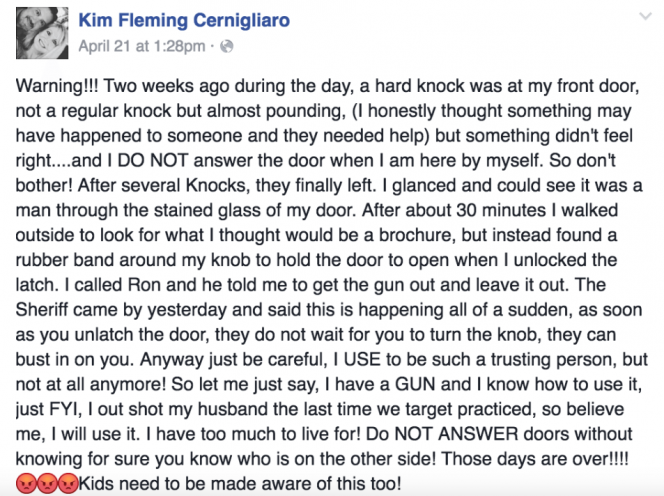This screenshot has width=664, height=496.
Task: Visit Kim Fleming Cernigliaro's profile name link
Action: [x=184, y=20]
